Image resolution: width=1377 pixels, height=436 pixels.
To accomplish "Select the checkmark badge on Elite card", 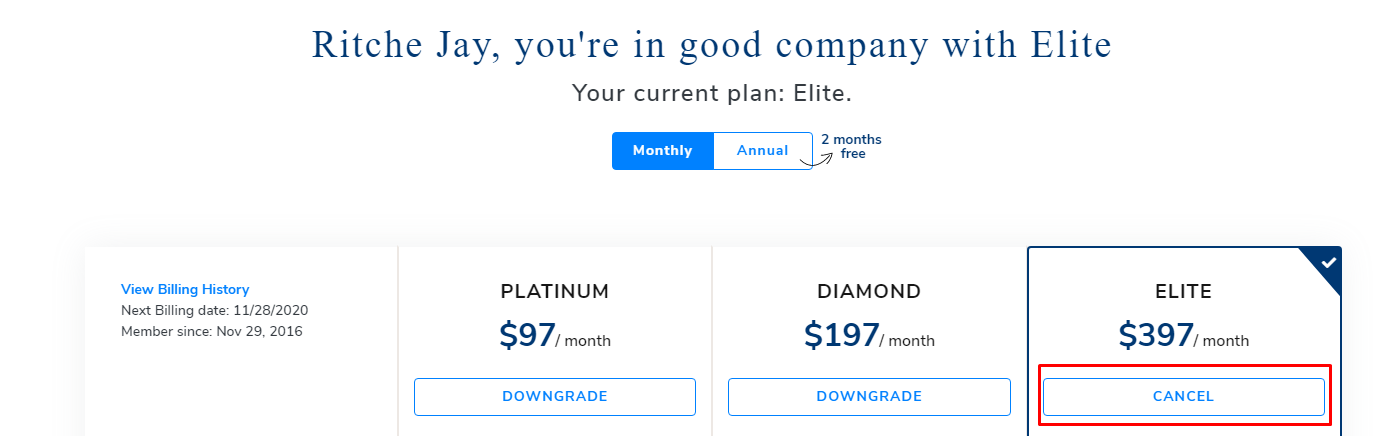I will point(1328,263).
